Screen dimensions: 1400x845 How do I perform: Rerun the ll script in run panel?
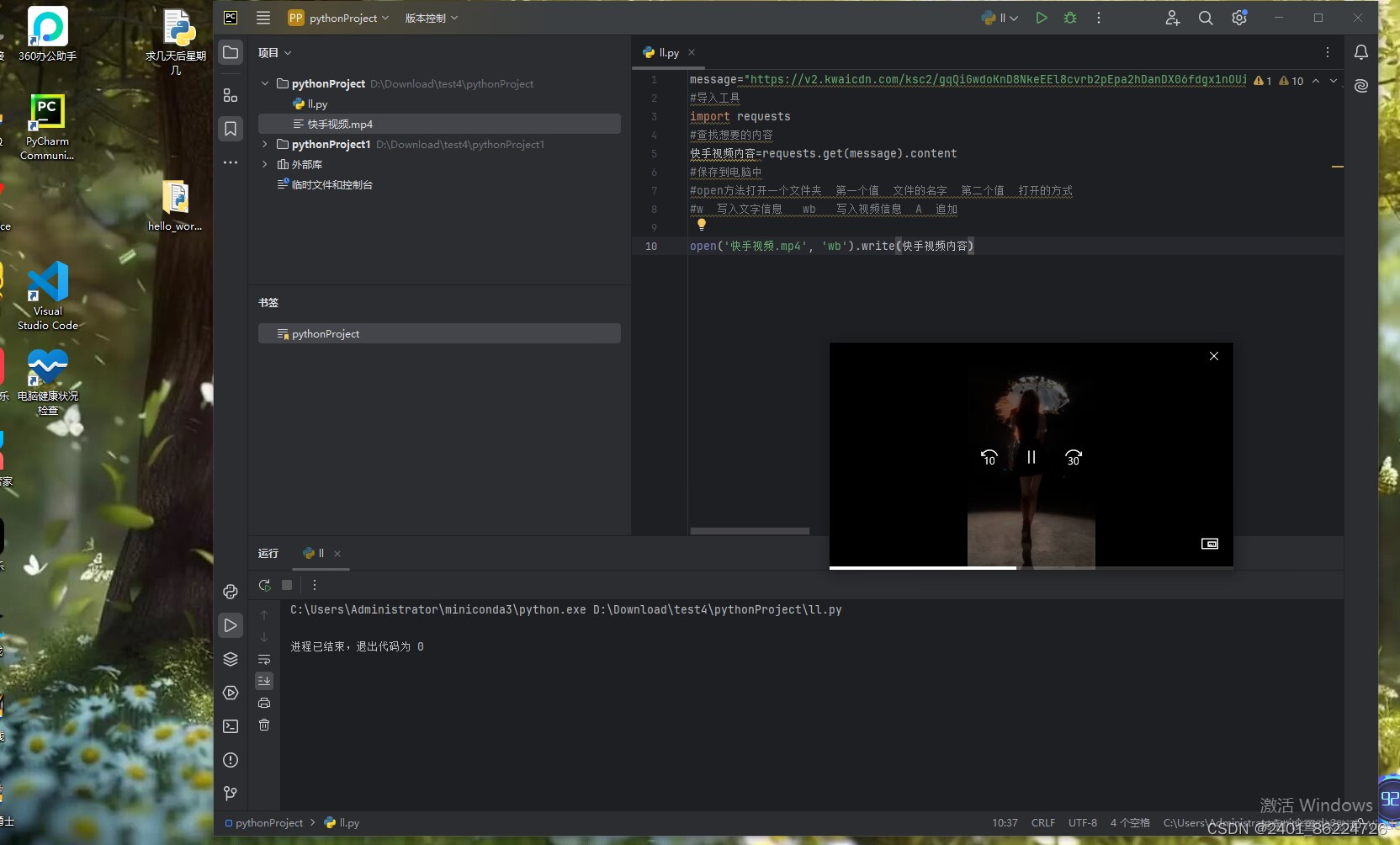tap(264, 585)
